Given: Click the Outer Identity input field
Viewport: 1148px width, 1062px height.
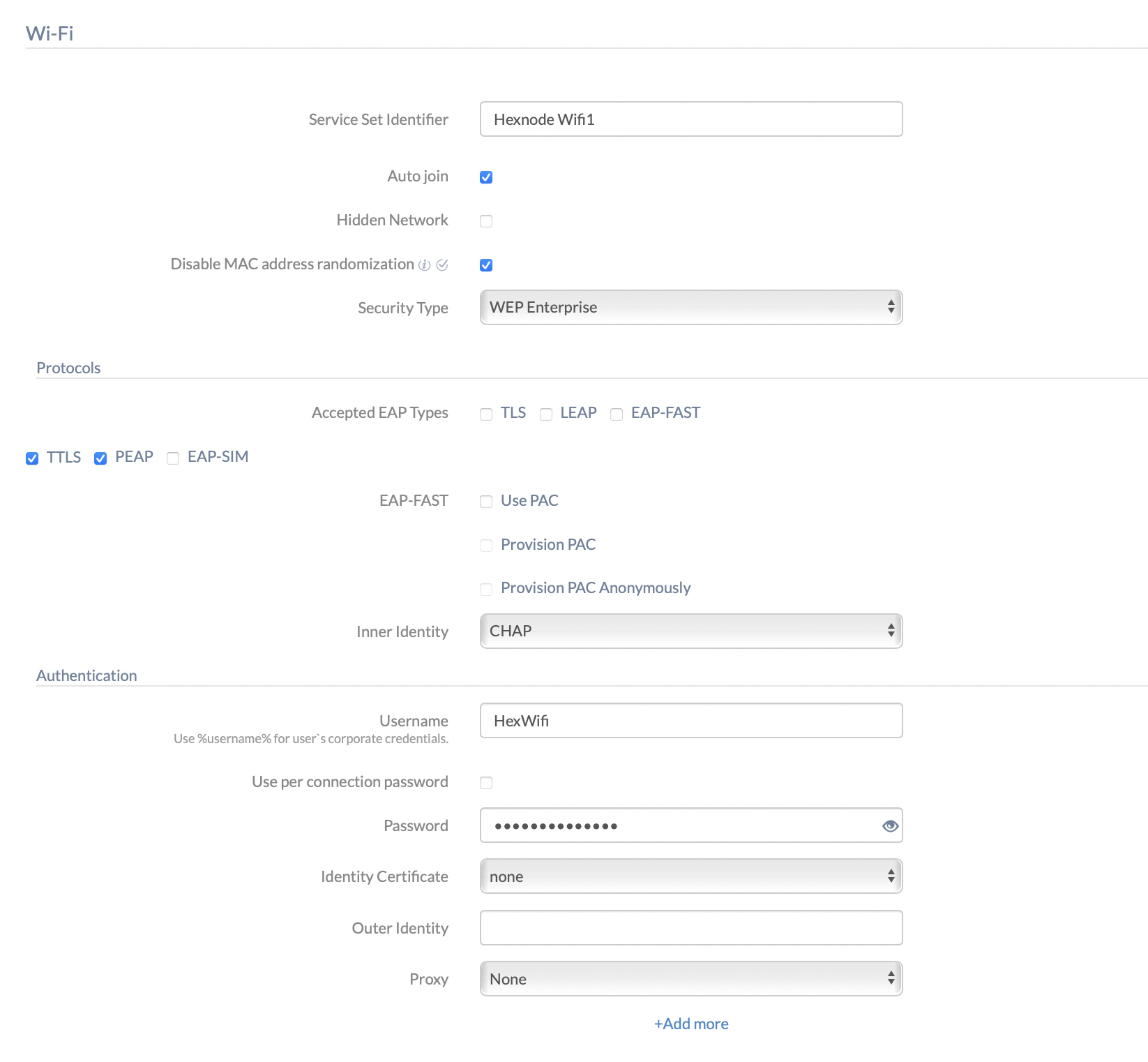Looking at the screenshot, I should [691, 928].
